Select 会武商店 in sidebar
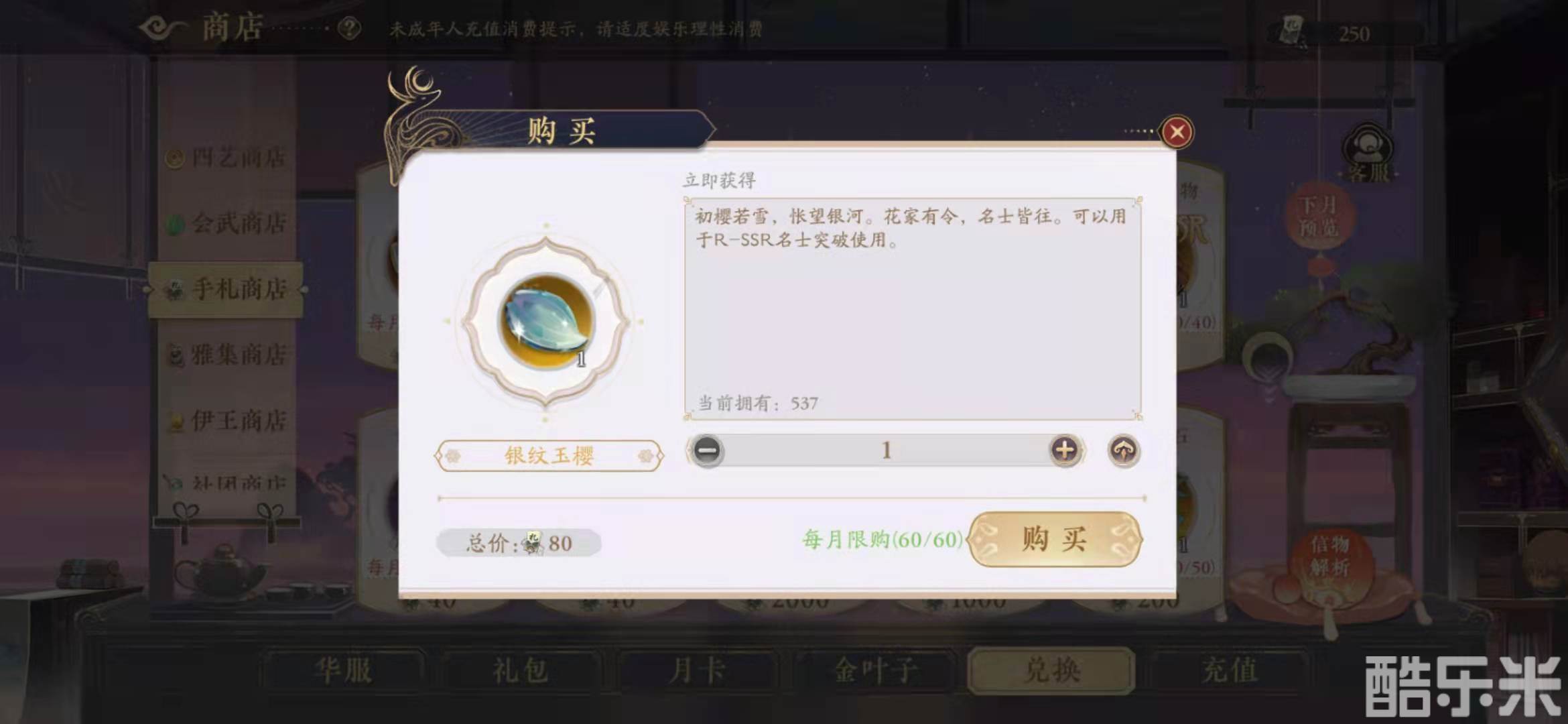 pos(226,223)
